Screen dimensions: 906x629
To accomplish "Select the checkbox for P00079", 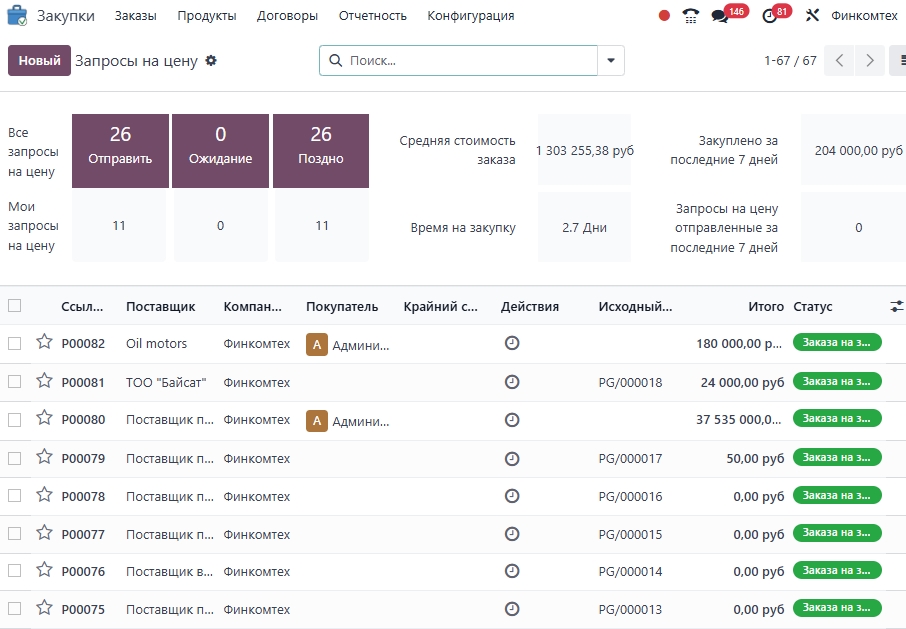I will pos(14,459).
